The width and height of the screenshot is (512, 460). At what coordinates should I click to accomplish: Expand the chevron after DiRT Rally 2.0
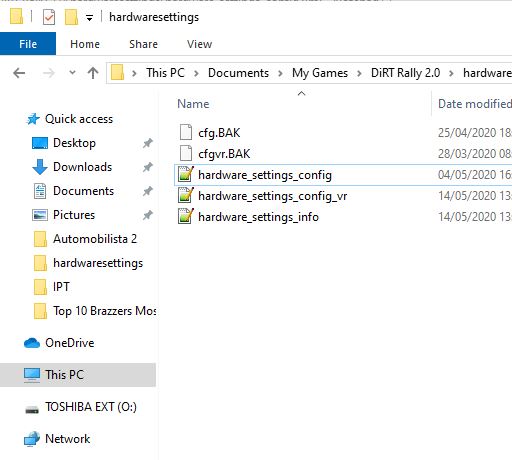tap(451, 73)
